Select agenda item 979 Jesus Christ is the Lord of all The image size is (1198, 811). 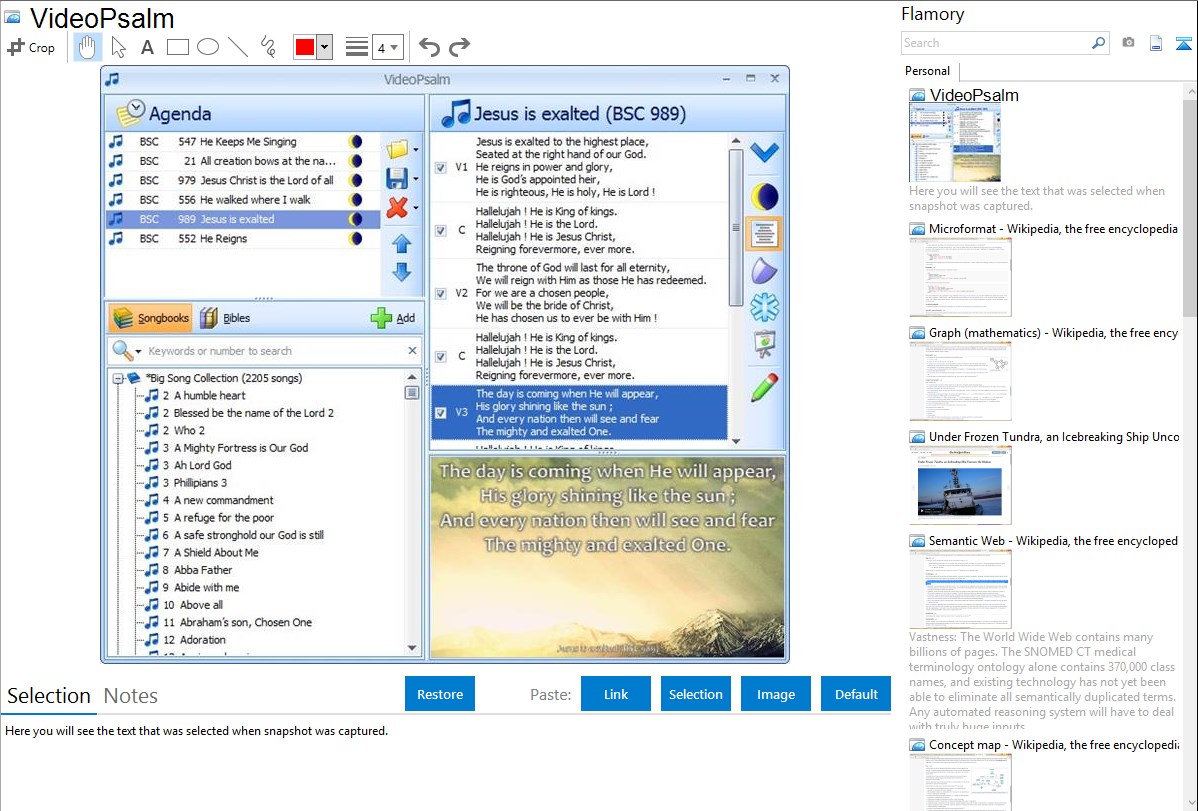pos(243,180)
